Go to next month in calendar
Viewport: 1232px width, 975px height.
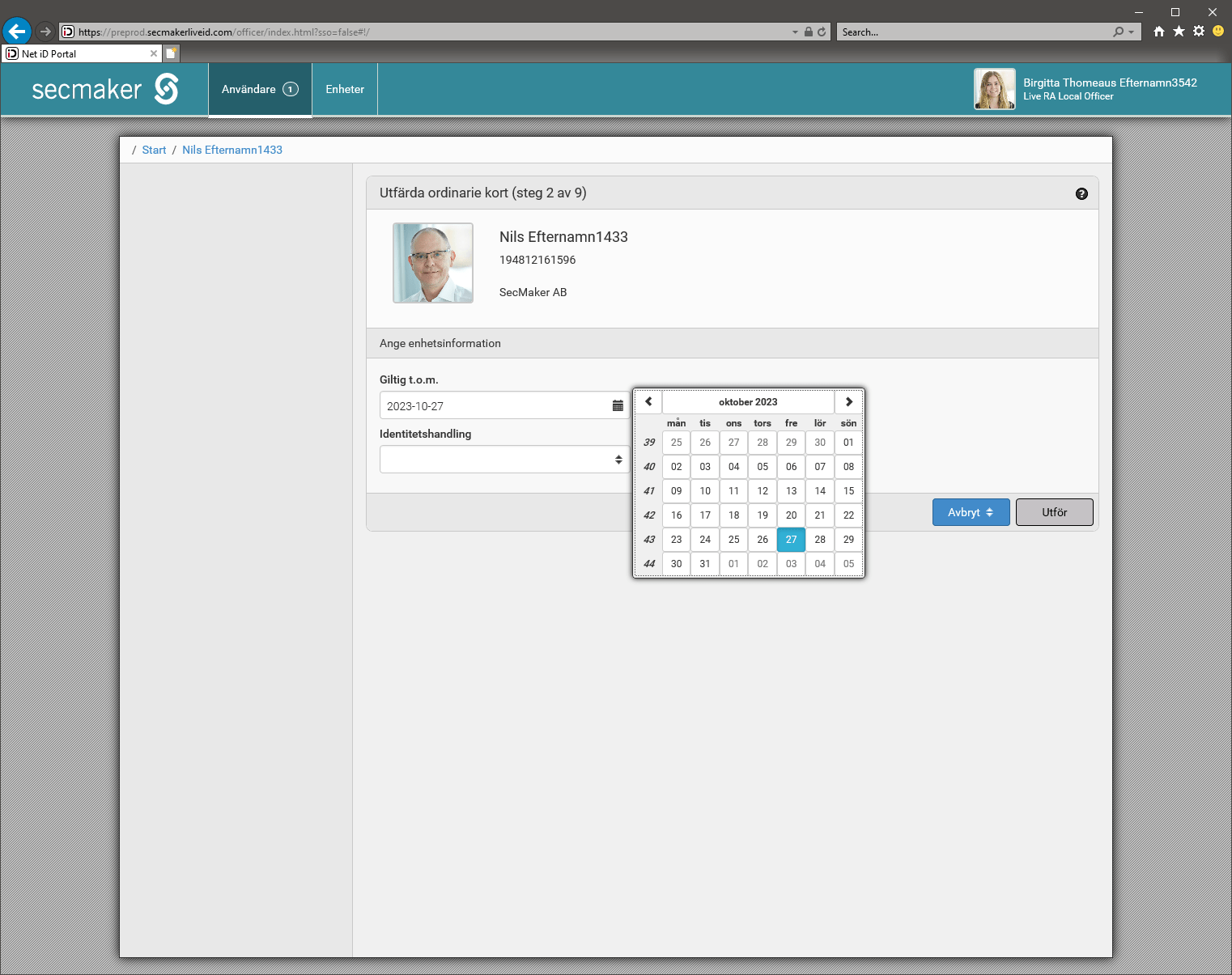click(848, 402)
